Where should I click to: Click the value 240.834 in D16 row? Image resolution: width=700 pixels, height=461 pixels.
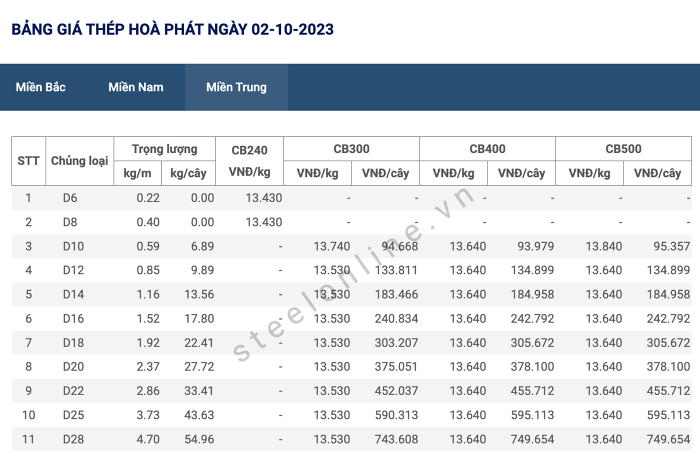(396, 319)
